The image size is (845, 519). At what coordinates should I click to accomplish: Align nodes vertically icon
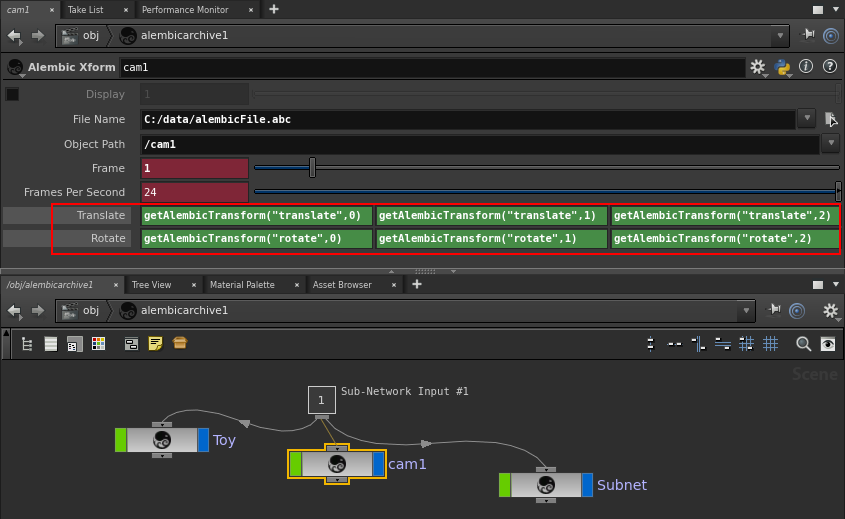pyautogui.click(x=698, y=344)
